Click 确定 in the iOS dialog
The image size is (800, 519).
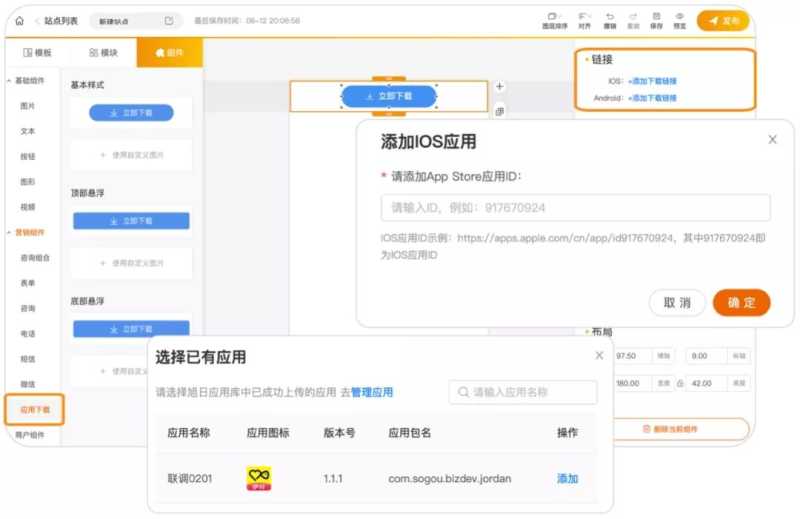(741, 303)
